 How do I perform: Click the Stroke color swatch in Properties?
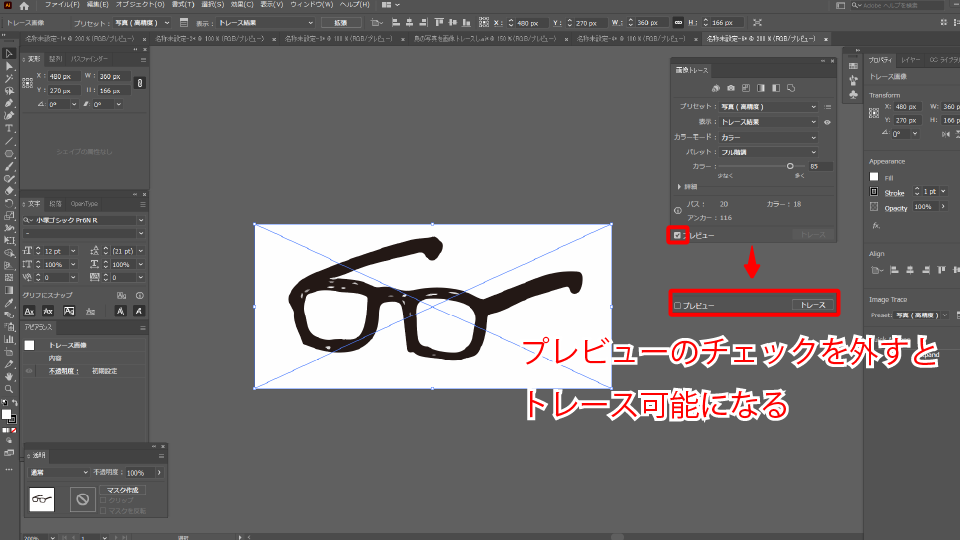click(x=874, y=192)
